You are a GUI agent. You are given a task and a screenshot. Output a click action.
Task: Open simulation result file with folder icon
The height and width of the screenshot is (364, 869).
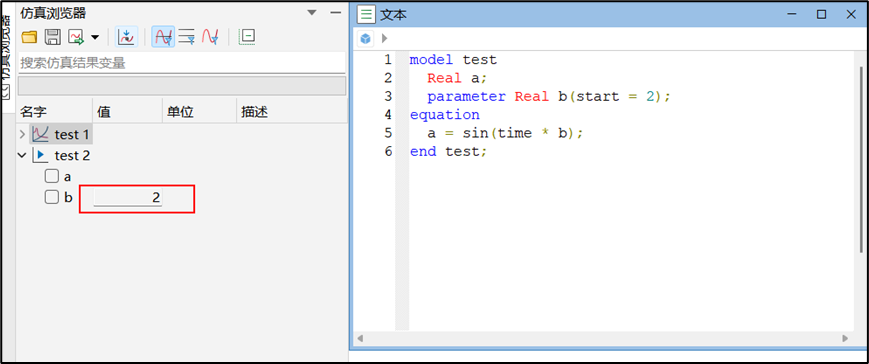click(29, 37)
